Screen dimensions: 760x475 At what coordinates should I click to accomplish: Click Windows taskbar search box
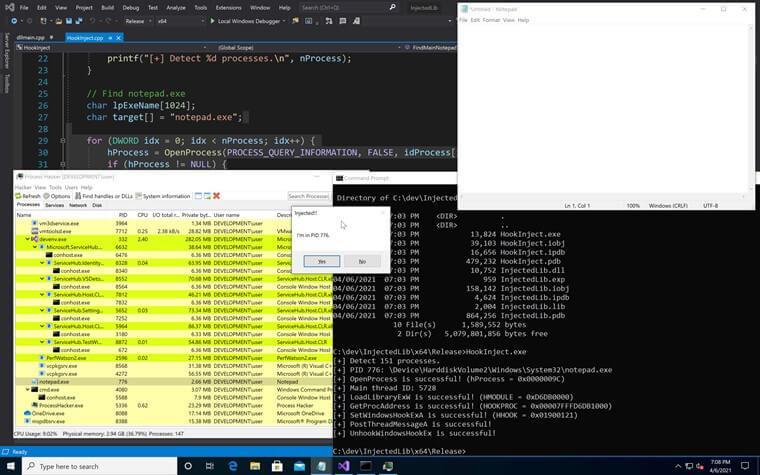pos(99,466)
